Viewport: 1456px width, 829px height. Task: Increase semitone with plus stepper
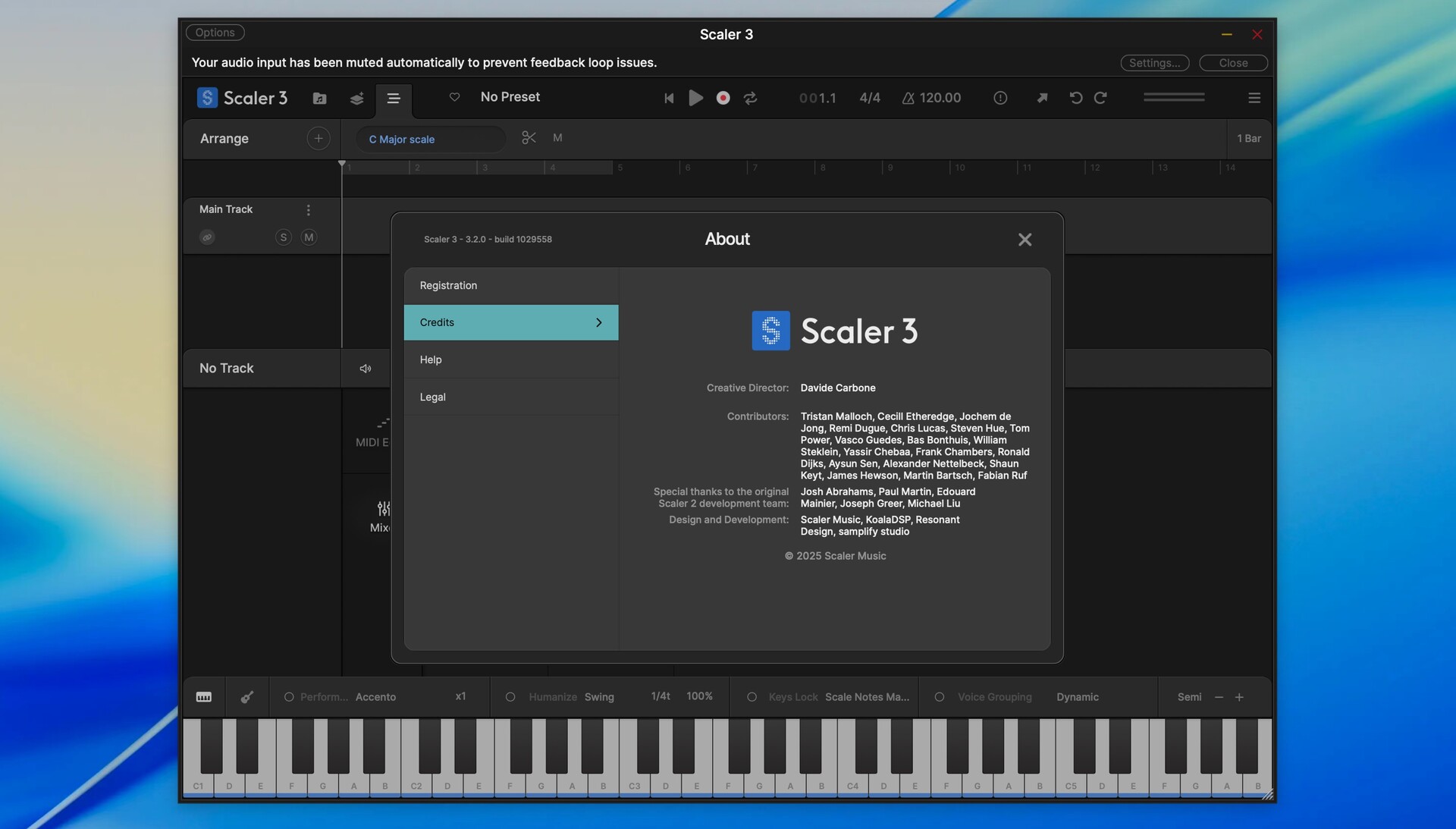pos(1239,697)
